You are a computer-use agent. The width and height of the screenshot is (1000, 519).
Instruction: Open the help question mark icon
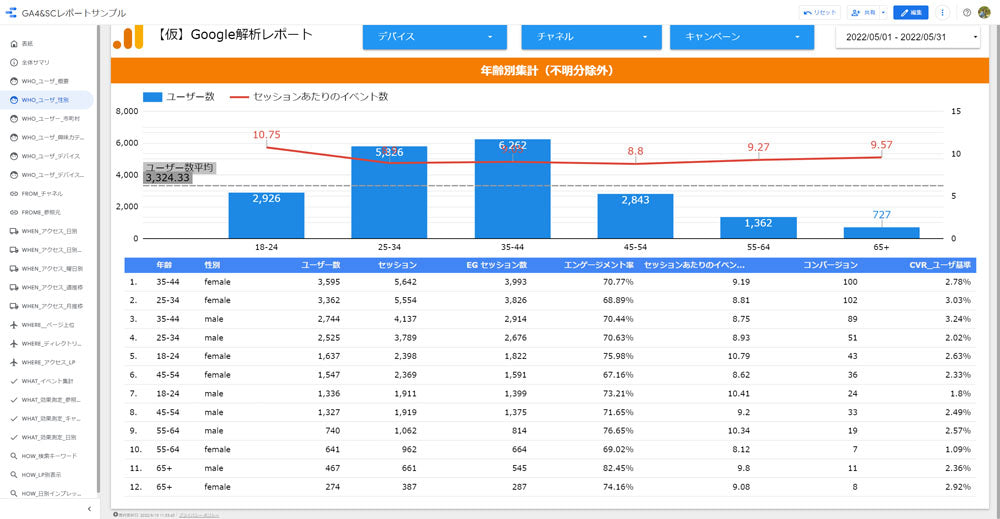pyautogui.click(x=966, y=13)
